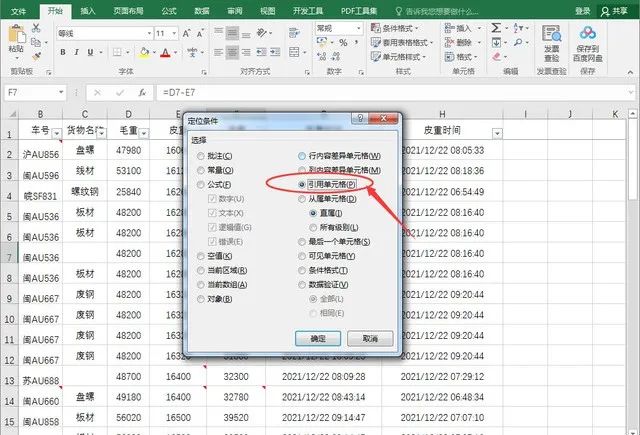Click the text Orientation icon
The height and width of the screenshot is (435, 640).
[x=262, y=33]
